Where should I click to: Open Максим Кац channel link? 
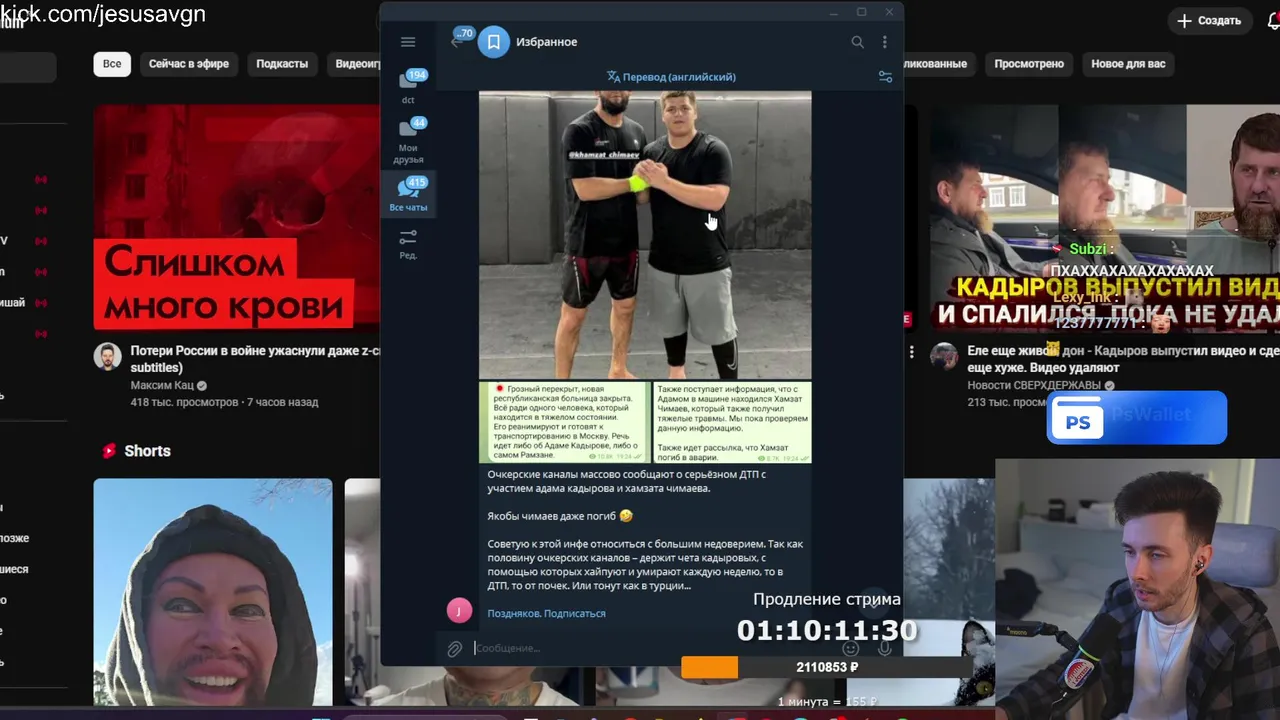coord(162,385)
